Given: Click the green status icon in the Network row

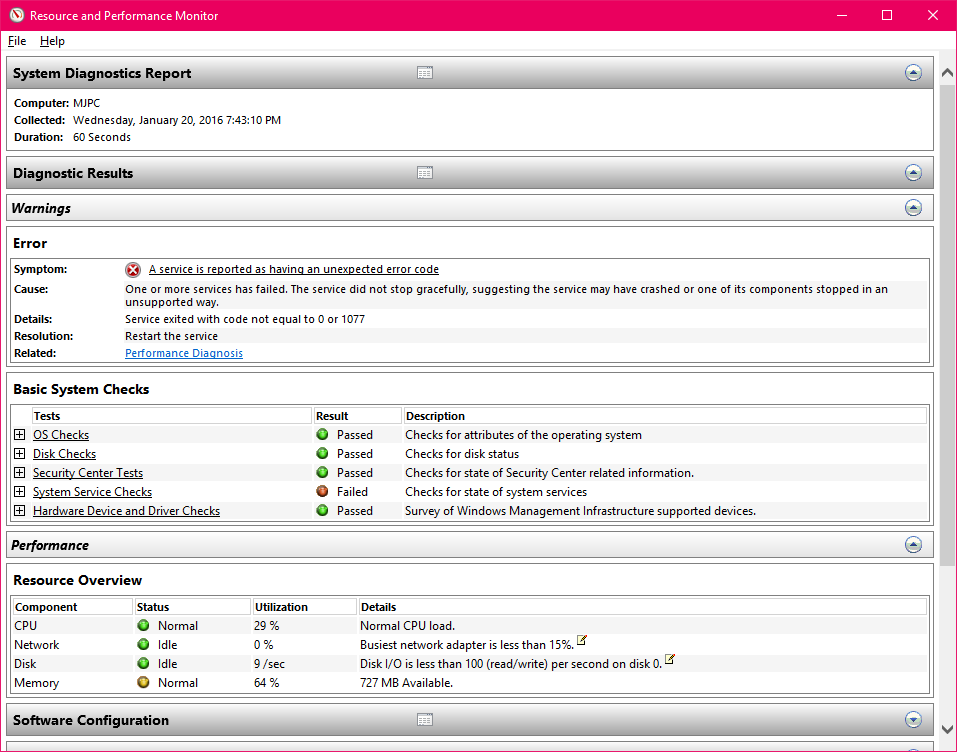Looking at the screenshot, I should (x=143, y=645).
